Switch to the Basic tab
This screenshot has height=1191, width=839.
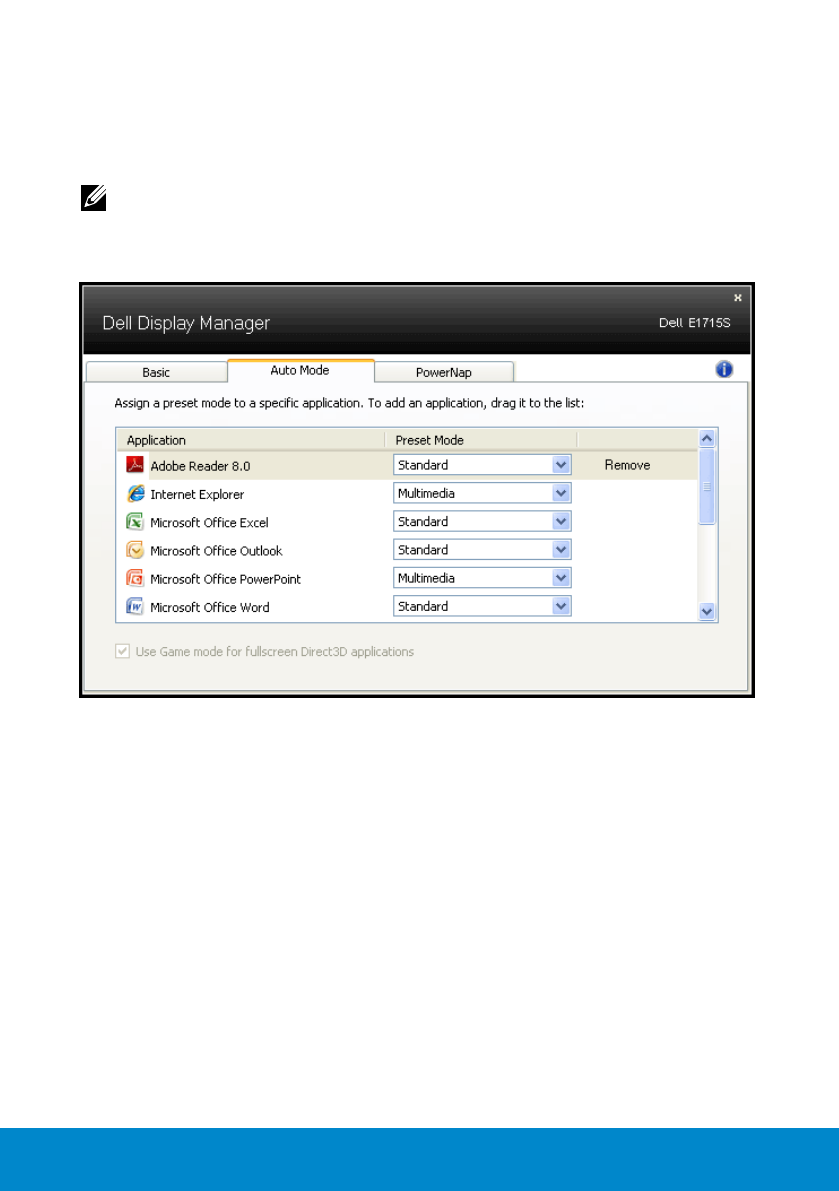tap(156, 372)
